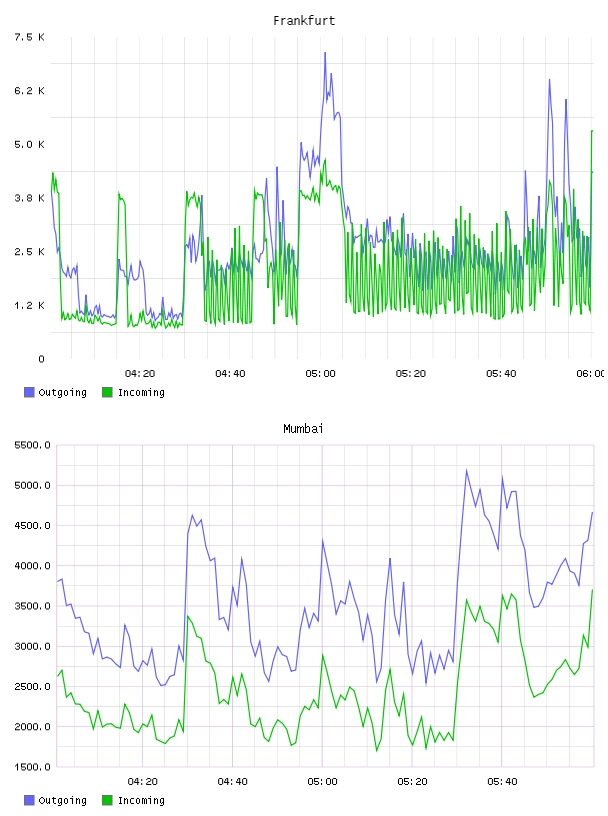Screen dimensions: 608x816
Task: Select the Incoming legend label under Frankfurt
Action: tap(141, 392)
